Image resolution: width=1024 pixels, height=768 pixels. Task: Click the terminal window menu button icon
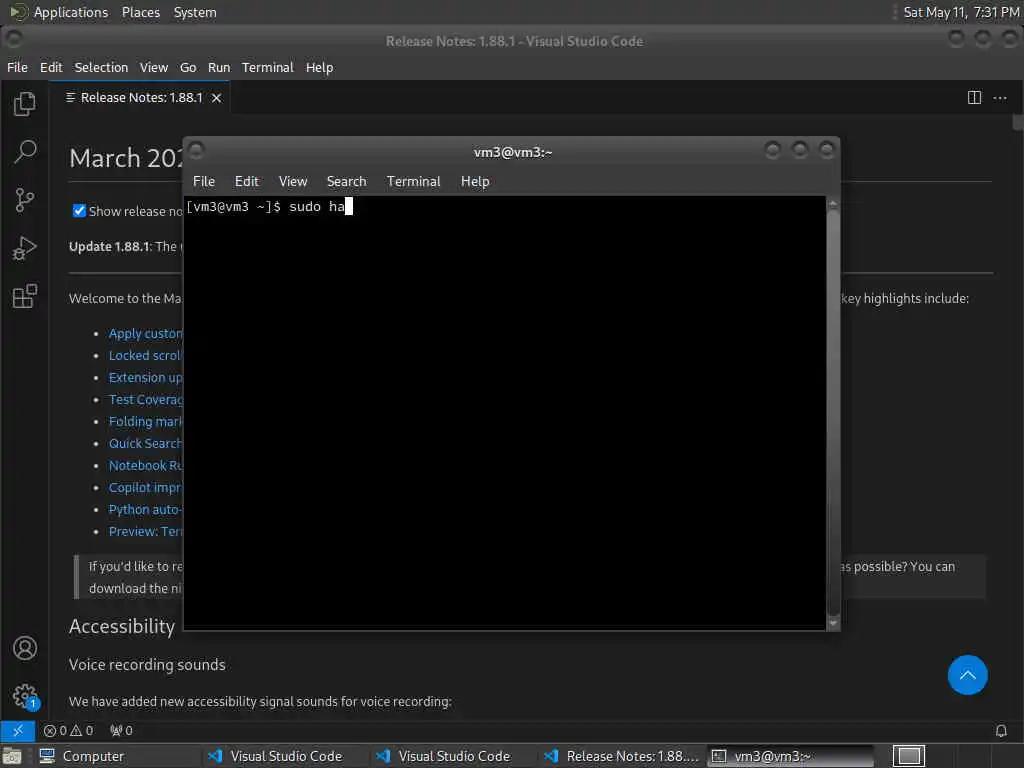196,152
